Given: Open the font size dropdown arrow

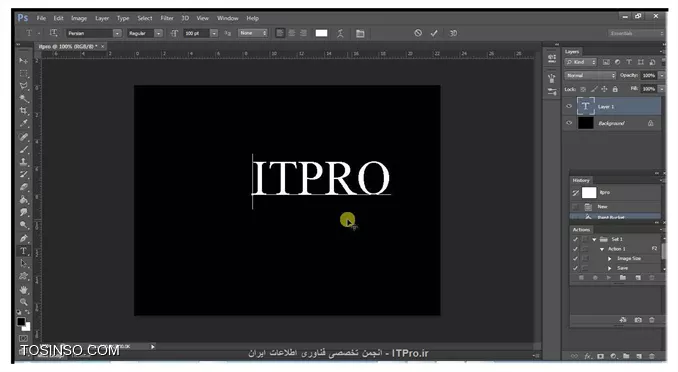Looking at the screenshot, I should point(214,33).
